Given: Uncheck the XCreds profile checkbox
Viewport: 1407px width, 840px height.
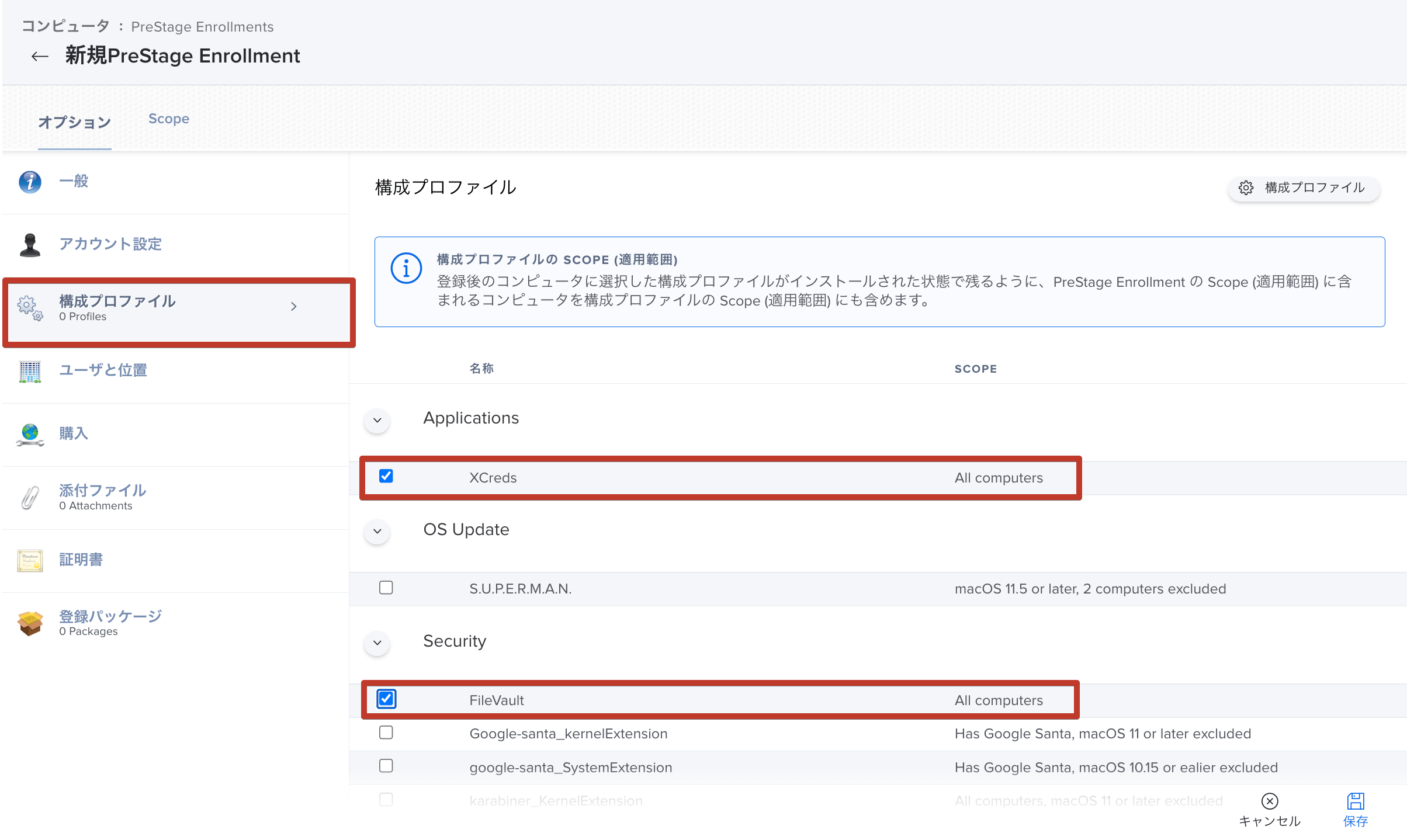Looking at the screenshot, I should (x=386, y=476).
